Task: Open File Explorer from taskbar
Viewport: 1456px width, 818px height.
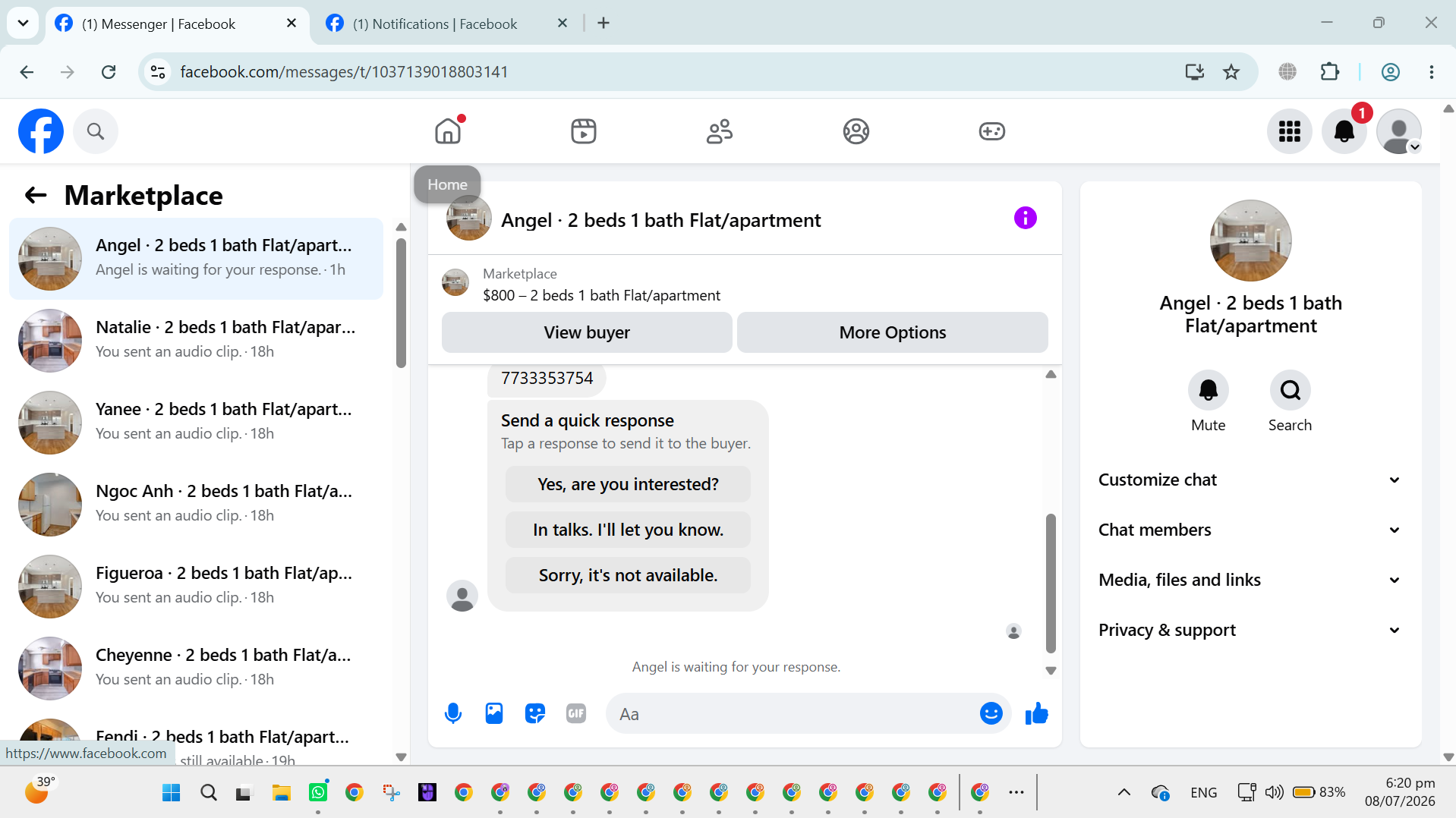Action: [282, 793]
